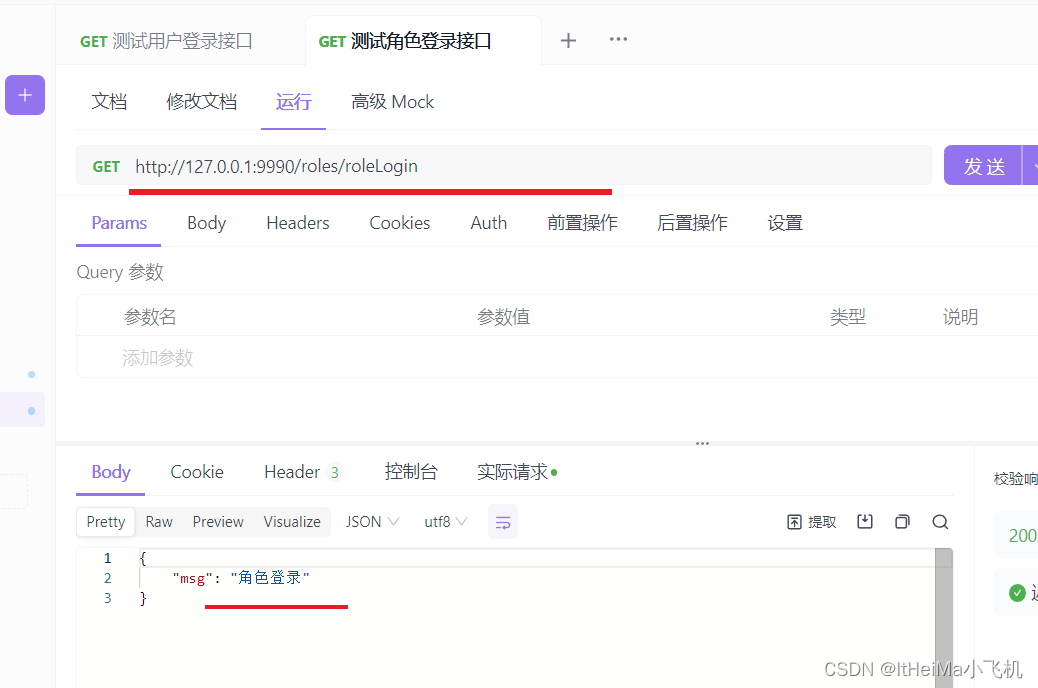View the 控制台 console tab

pyautogui.click(x=411, y=471)
